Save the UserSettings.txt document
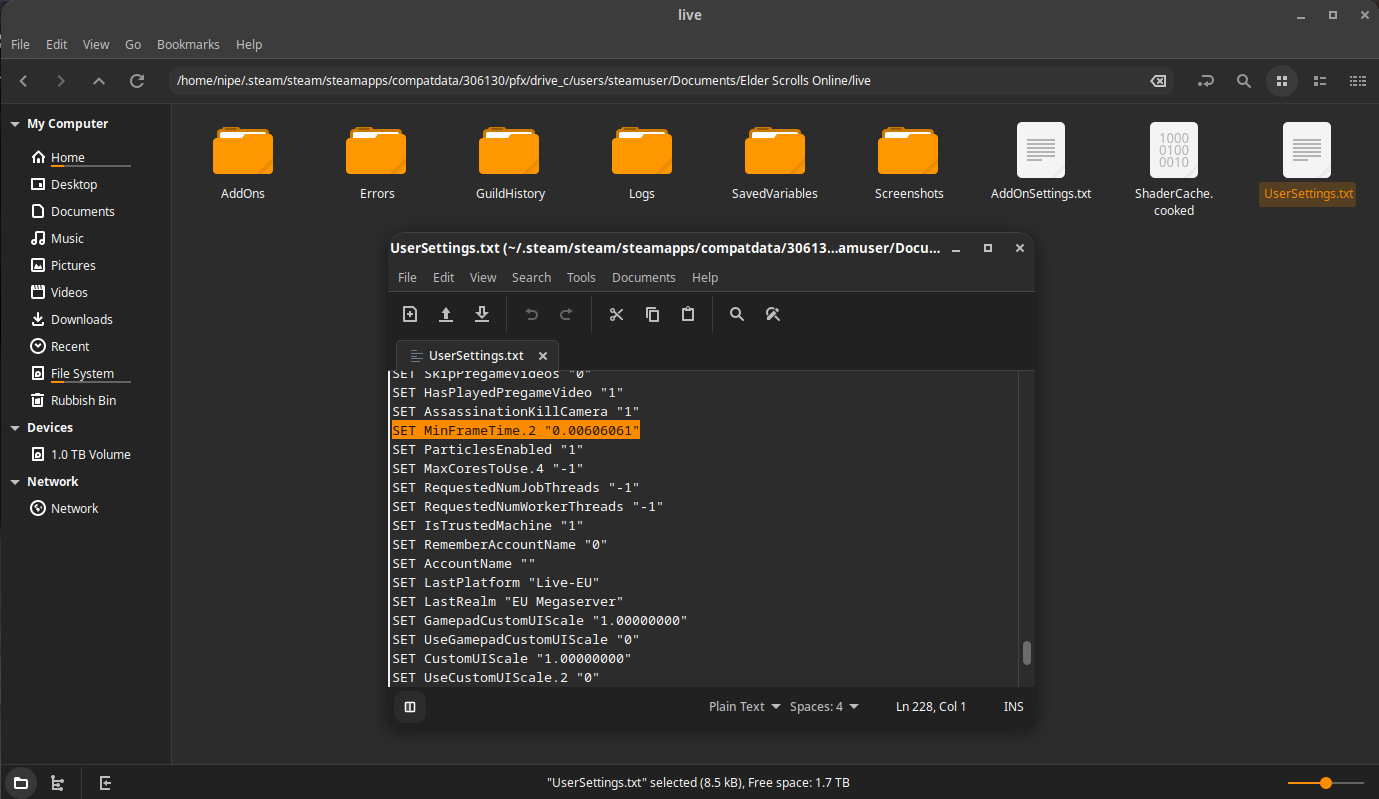This screenshot has width=1379, height=799. click(x=482, y=314)
